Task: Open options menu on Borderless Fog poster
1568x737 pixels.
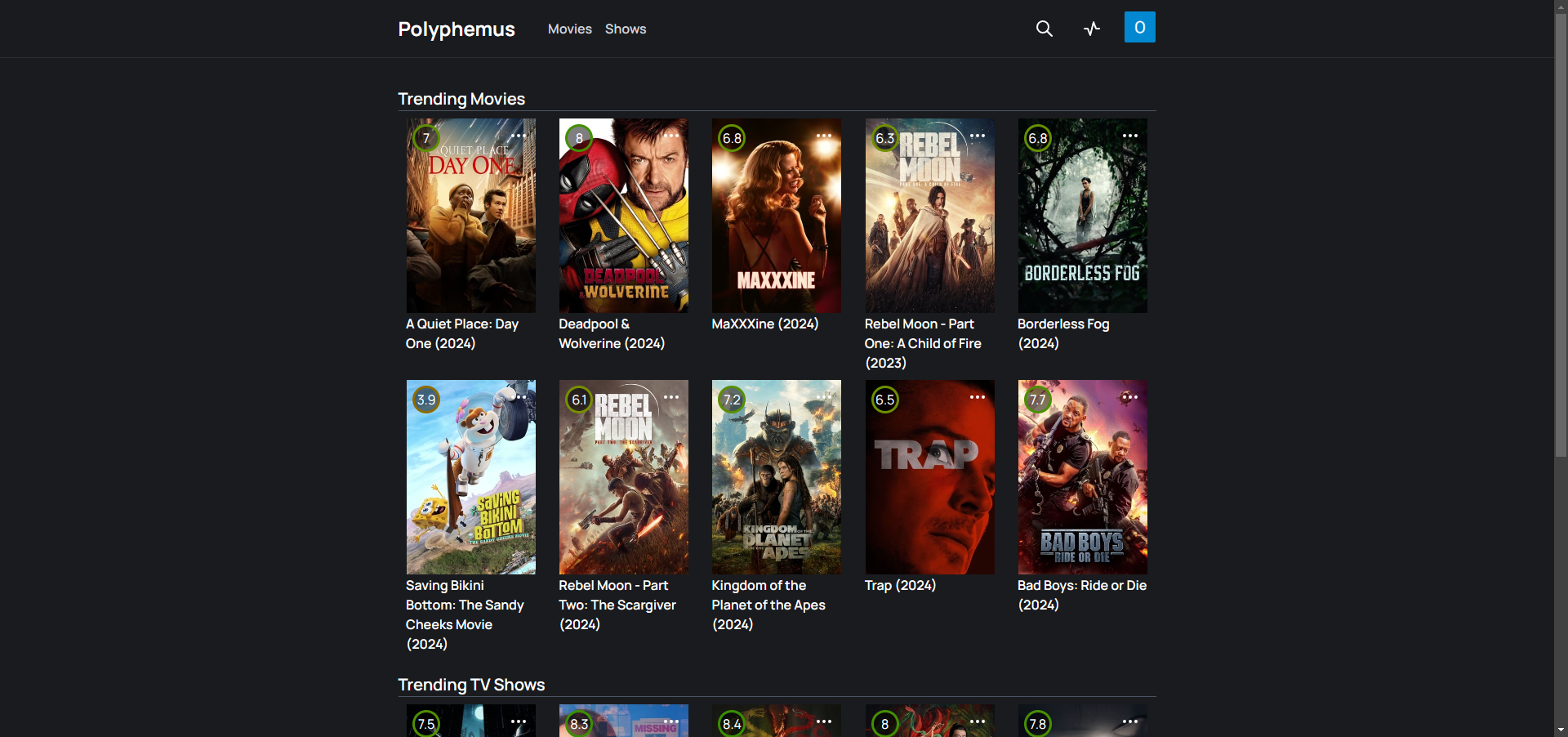Action: coord(1130,136)
